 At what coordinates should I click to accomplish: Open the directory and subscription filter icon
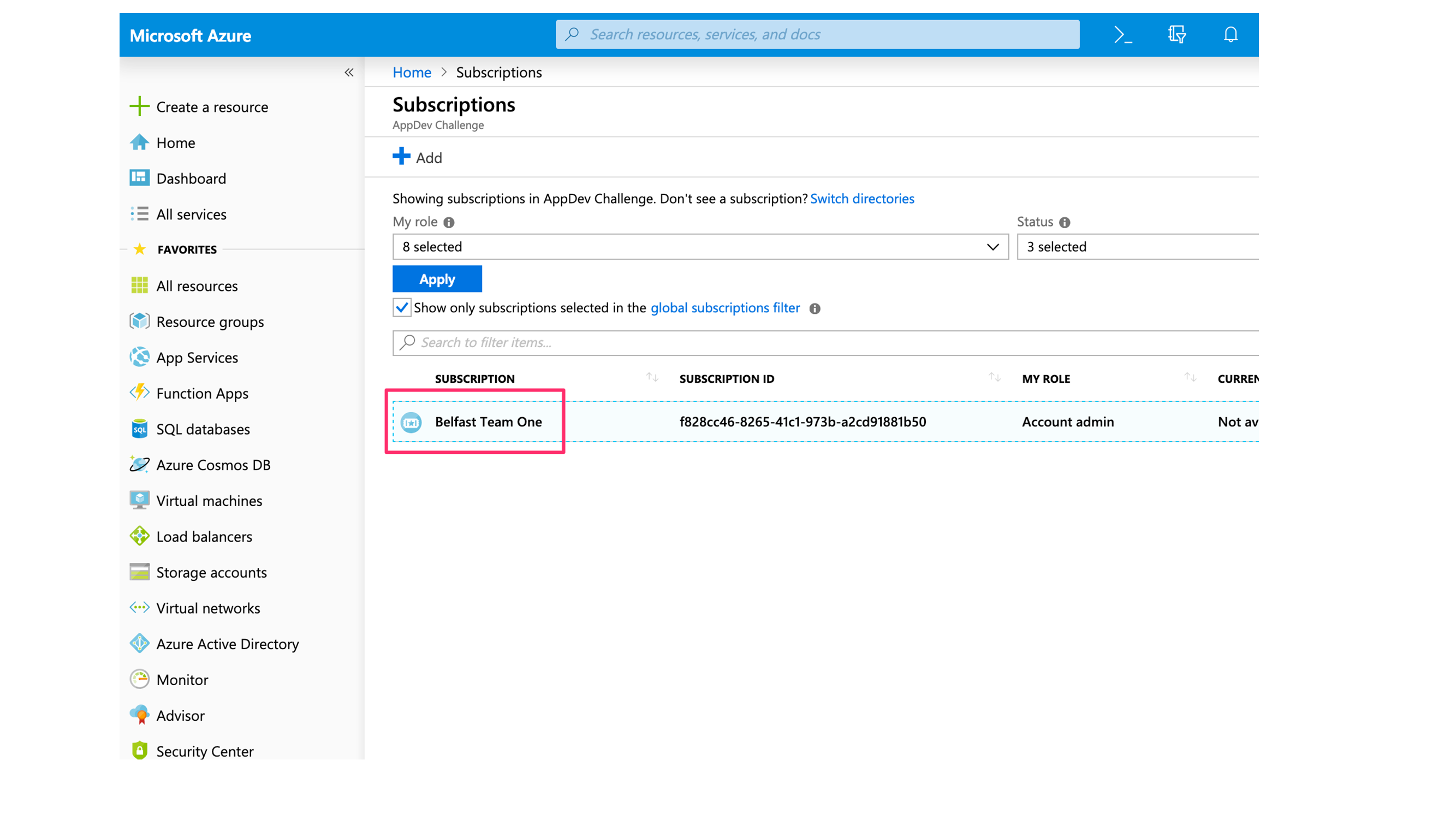[1177, 35]
